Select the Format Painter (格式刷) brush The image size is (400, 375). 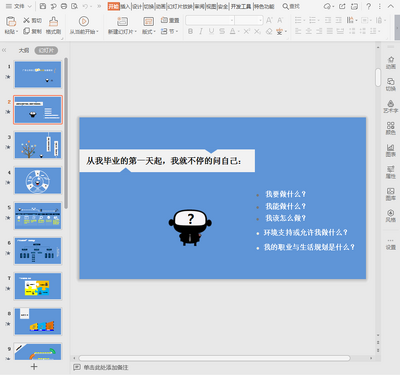pos(53,25)
